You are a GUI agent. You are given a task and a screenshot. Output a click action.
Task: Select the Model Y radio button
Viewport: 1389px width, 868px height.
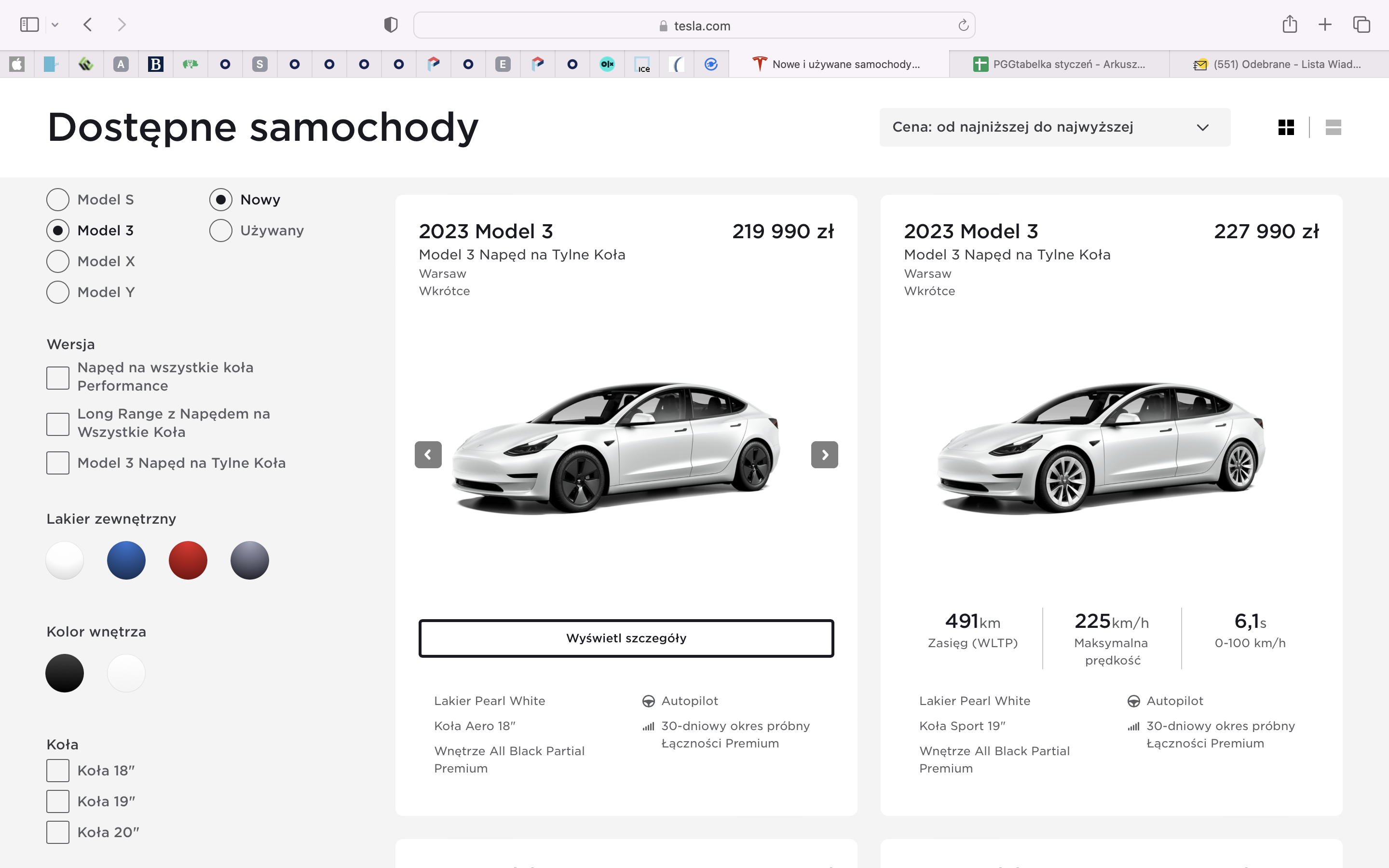pyautogui.click(x=58, y=292)
